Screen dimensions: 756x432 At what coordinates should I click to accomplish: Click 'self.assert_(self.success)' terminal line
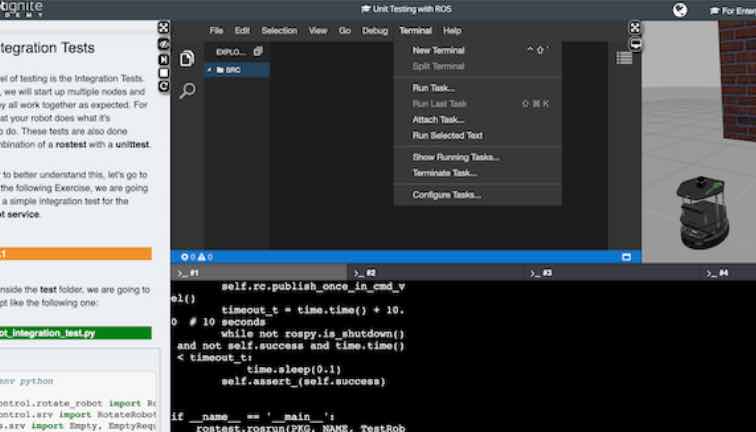coord(303,381)
